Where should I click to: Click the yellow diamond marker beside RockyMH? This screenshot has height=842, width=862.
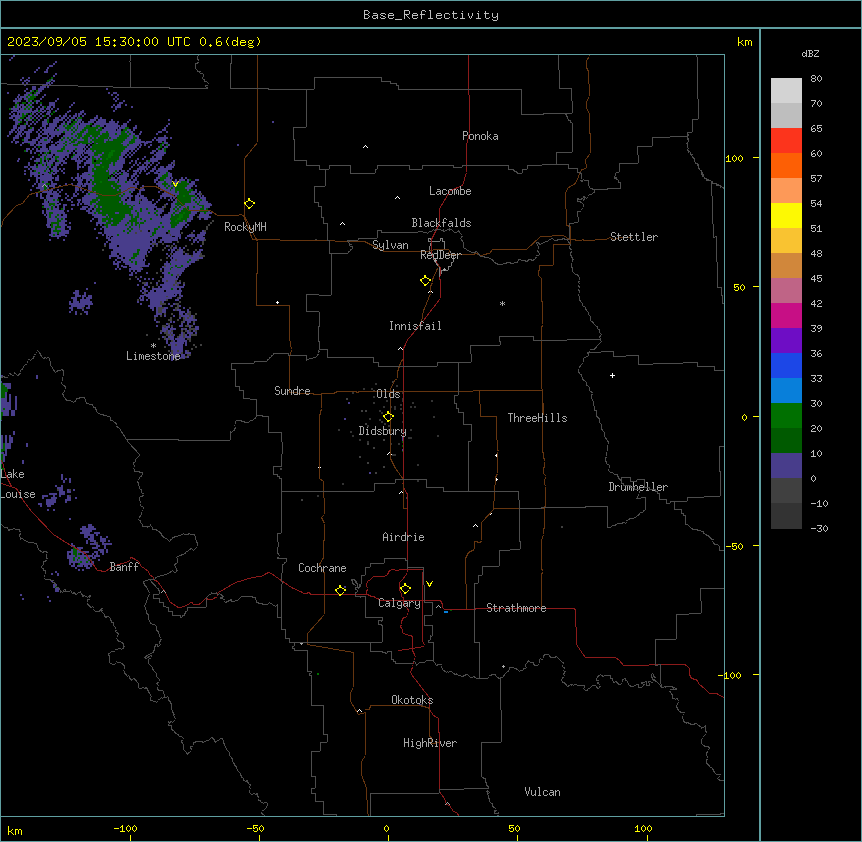click(250, 204)
